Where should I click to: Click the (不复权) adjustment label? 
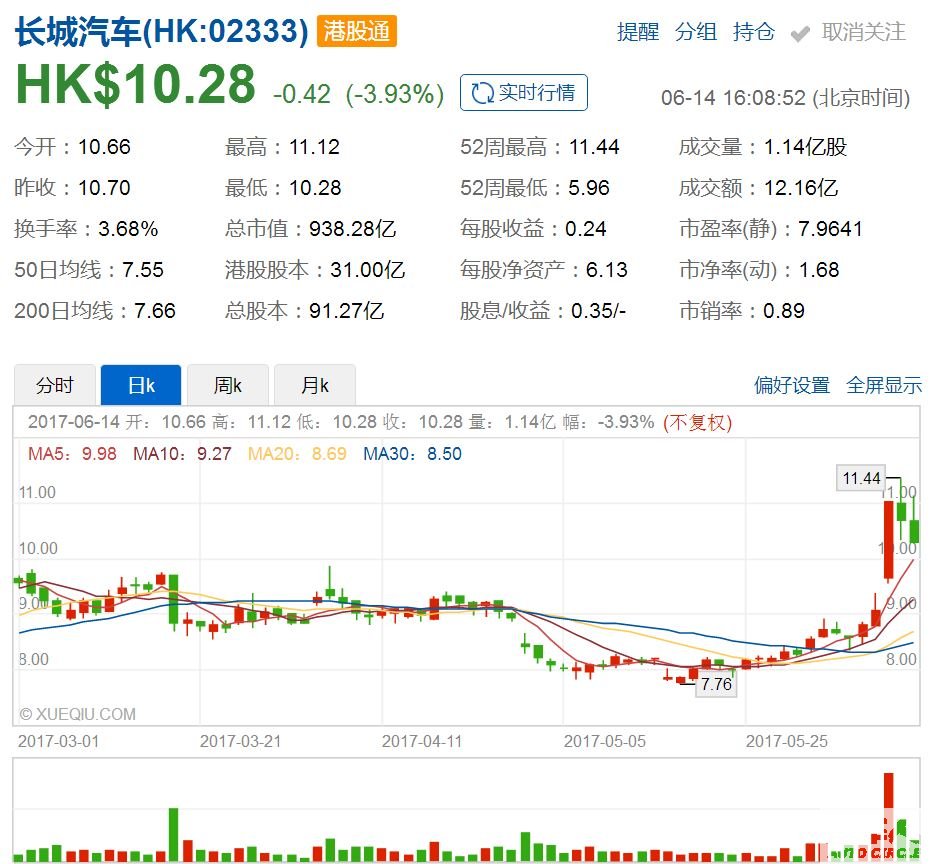(697, 422)
